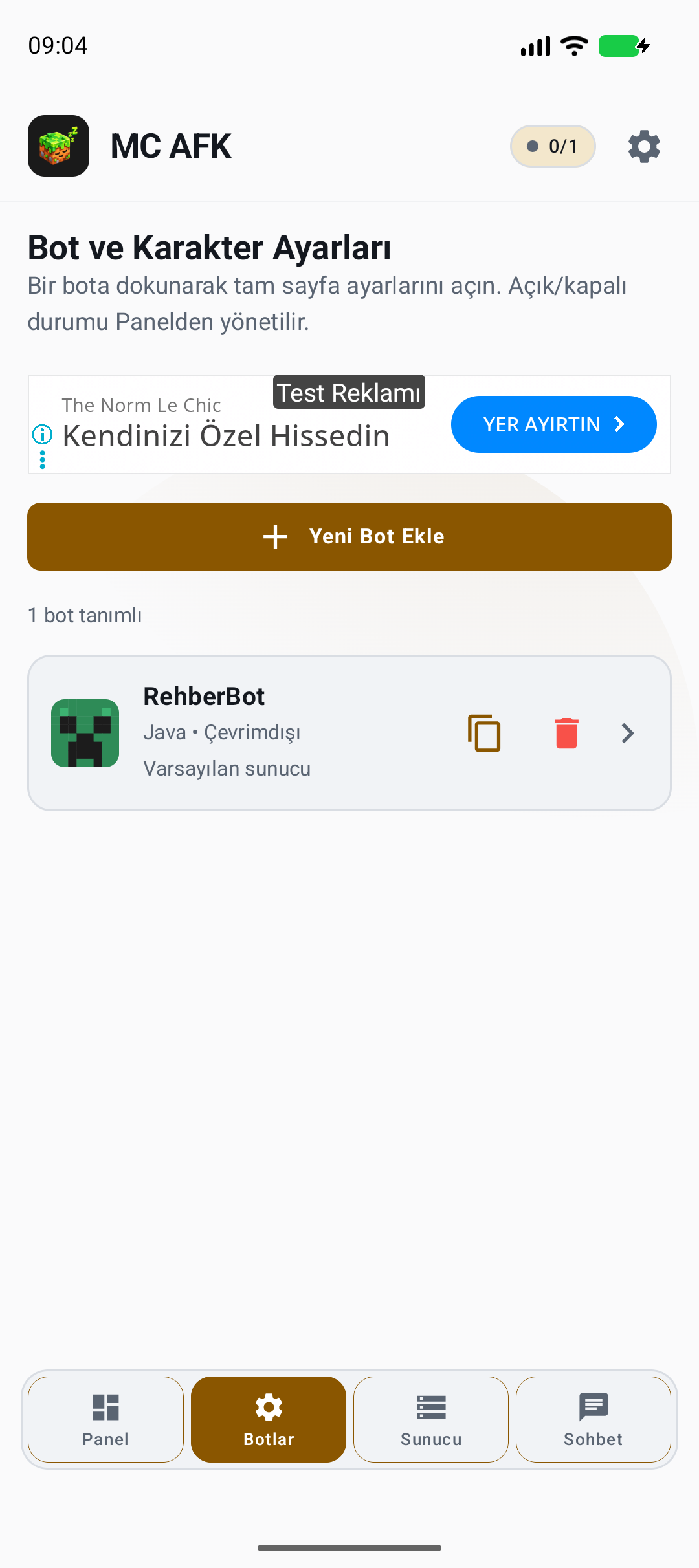Switch to the Panel tab
The height and width of the screenshot is (1568, 699).
coord(105,1419)
